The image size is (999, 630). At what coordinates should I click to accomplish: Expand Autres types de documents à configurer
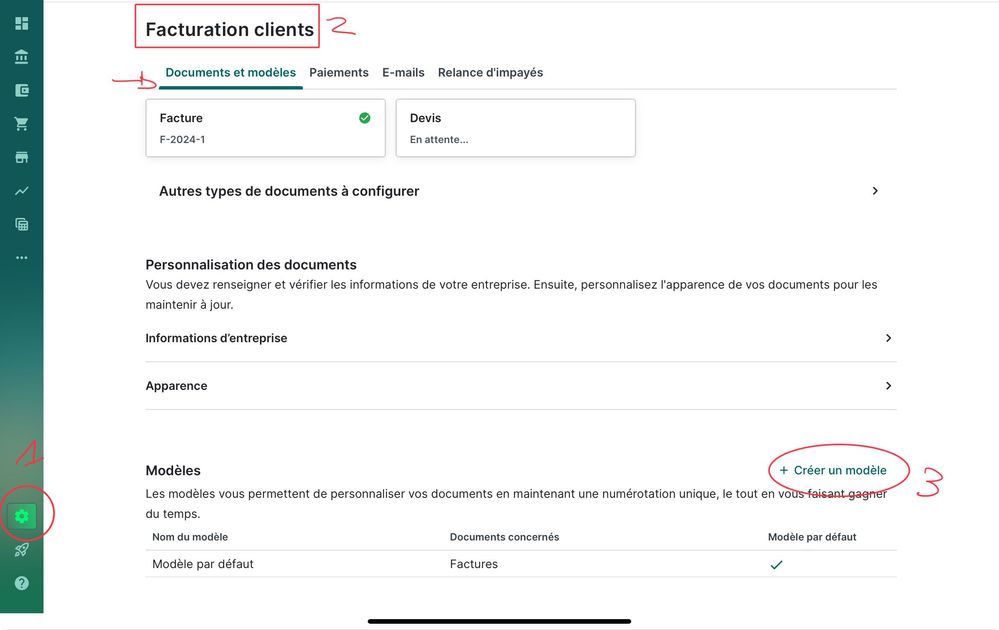tap(875, 191)
